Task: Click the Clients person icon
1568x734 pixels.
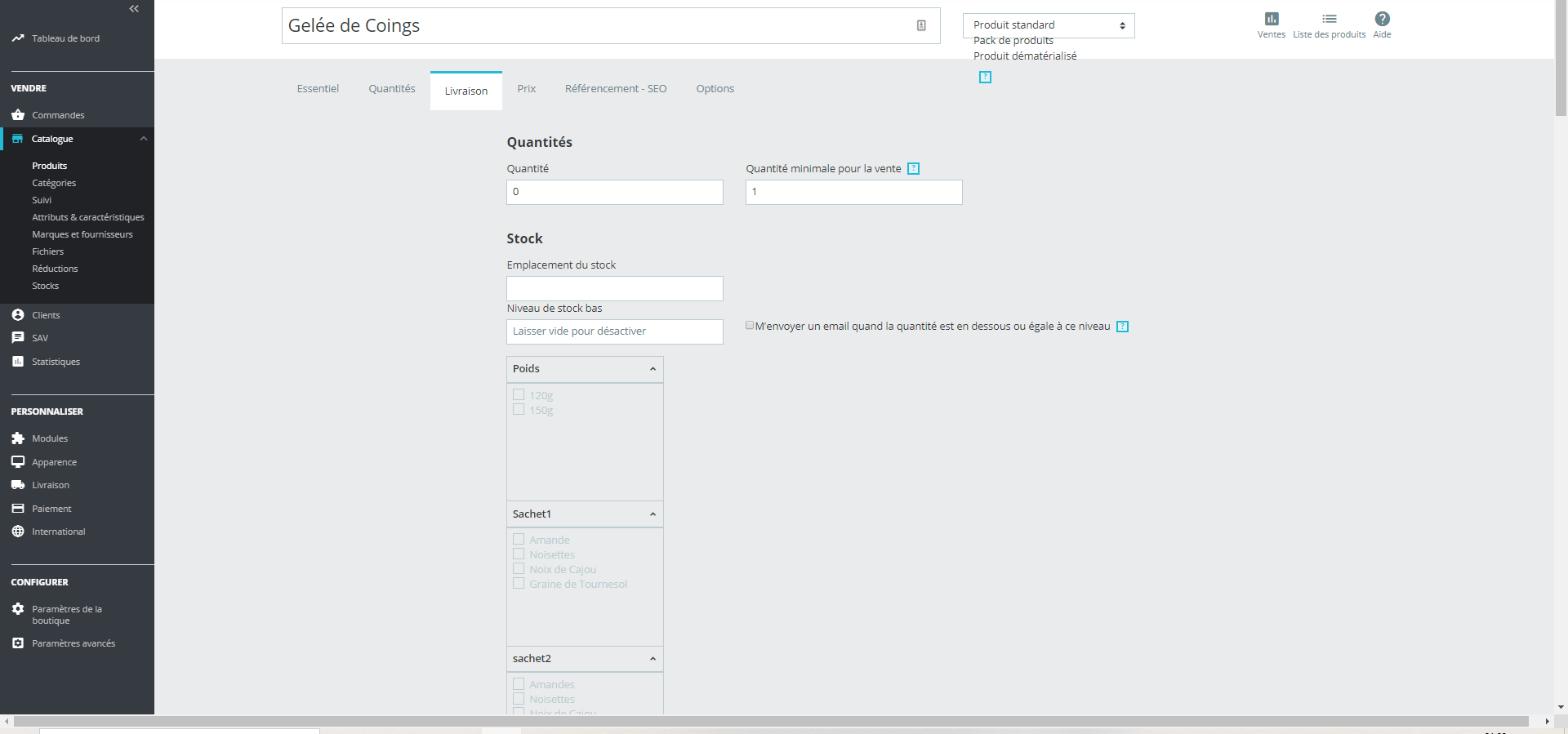Action: pyautogui.click(x=18, y=314)
